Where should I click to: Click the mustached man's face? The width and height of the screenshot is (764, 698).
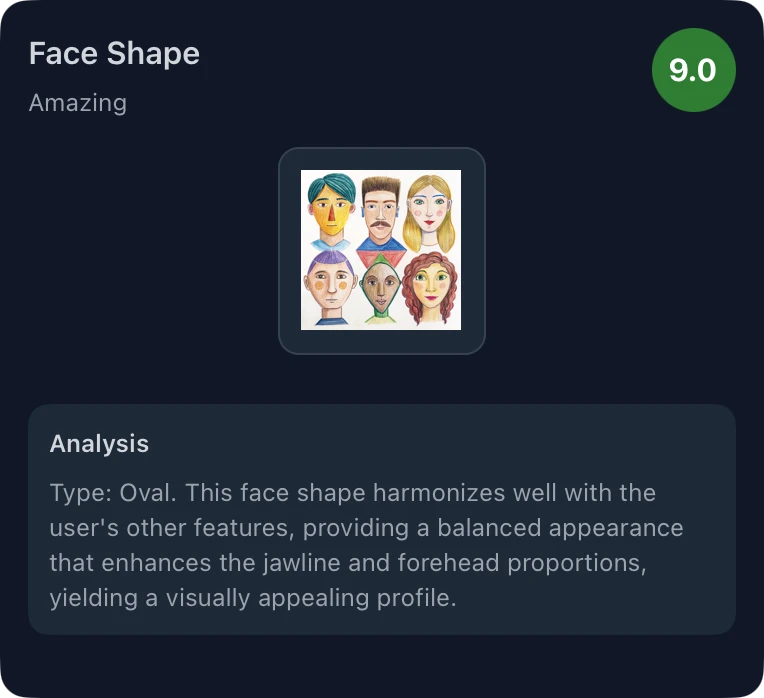380,212
